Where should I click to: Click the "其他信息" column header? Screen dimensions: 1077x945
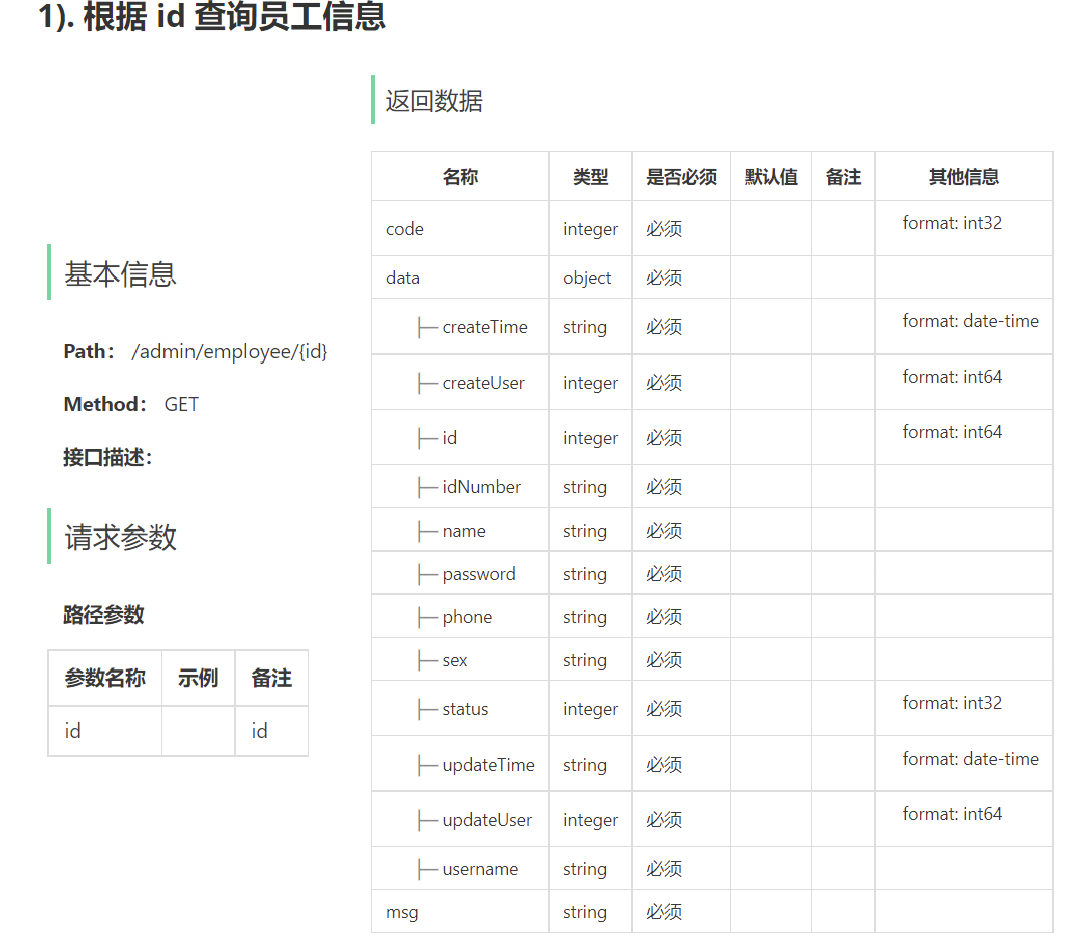pyautogui.click(x=964, y=177)
